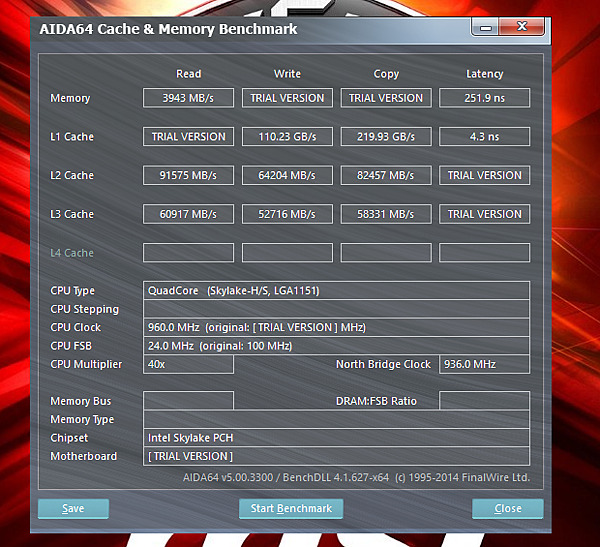Click North Bridge Clock 936.0 MHz field
Viewport: 600px width, 547px height.
(x=484, y=364)
